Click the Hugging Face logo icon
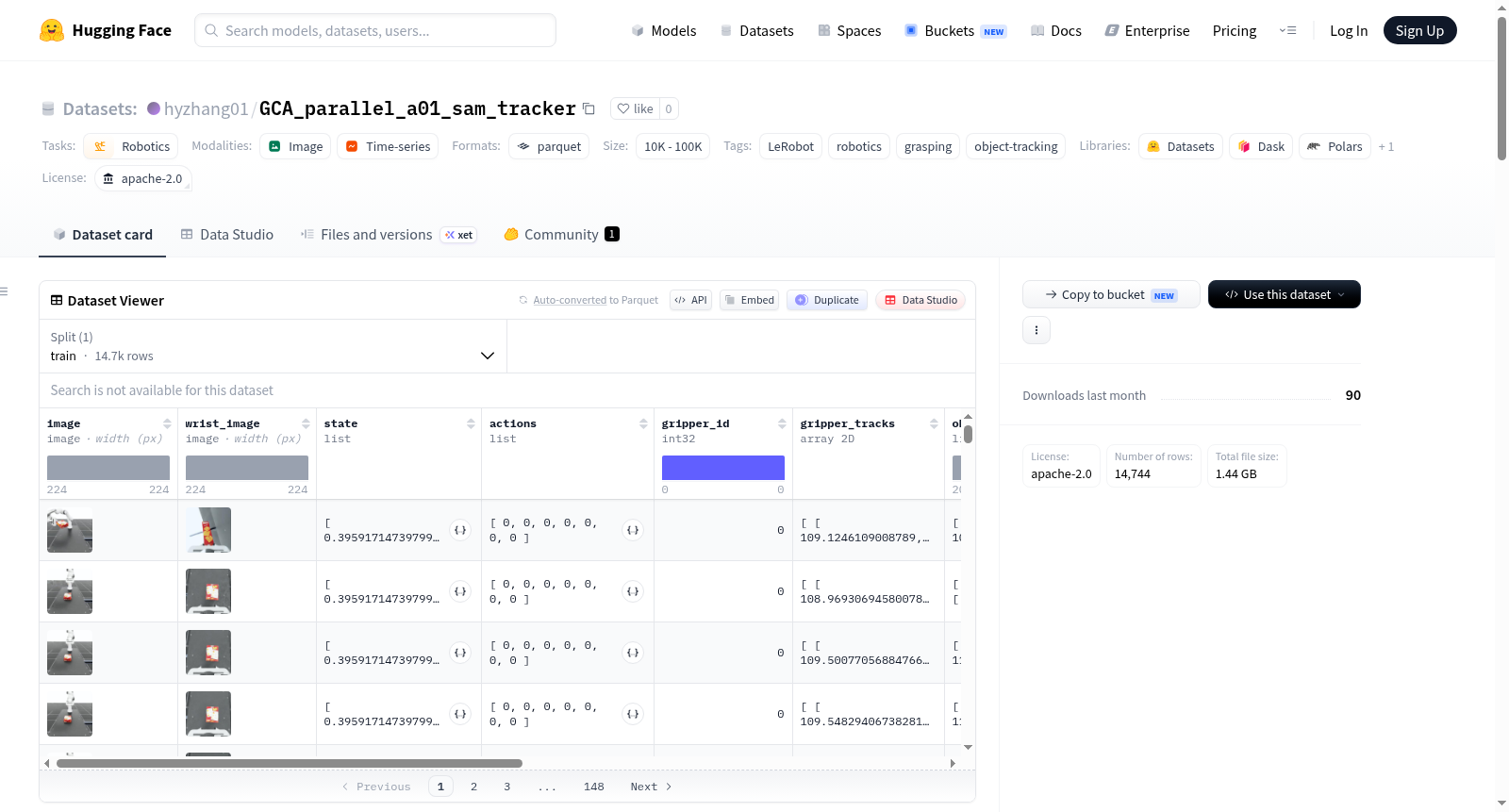This screenshot has height=812, width=1509. point(52,30)
